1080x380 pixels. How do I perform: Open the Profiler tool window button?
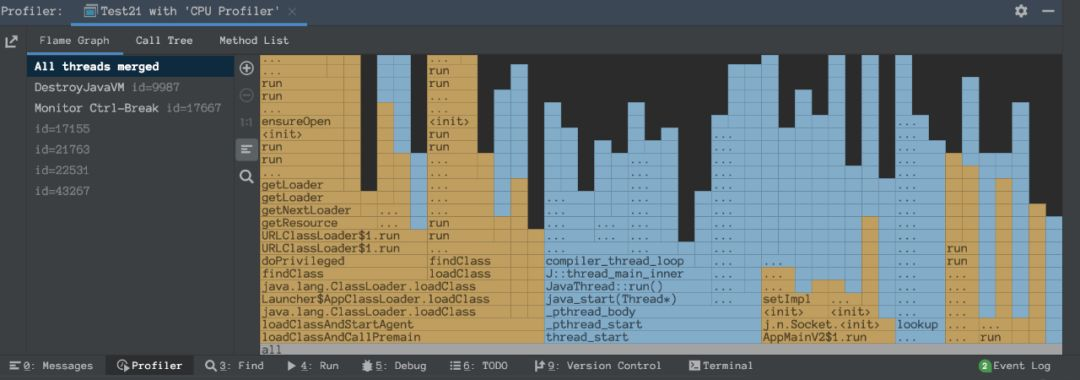149,366
